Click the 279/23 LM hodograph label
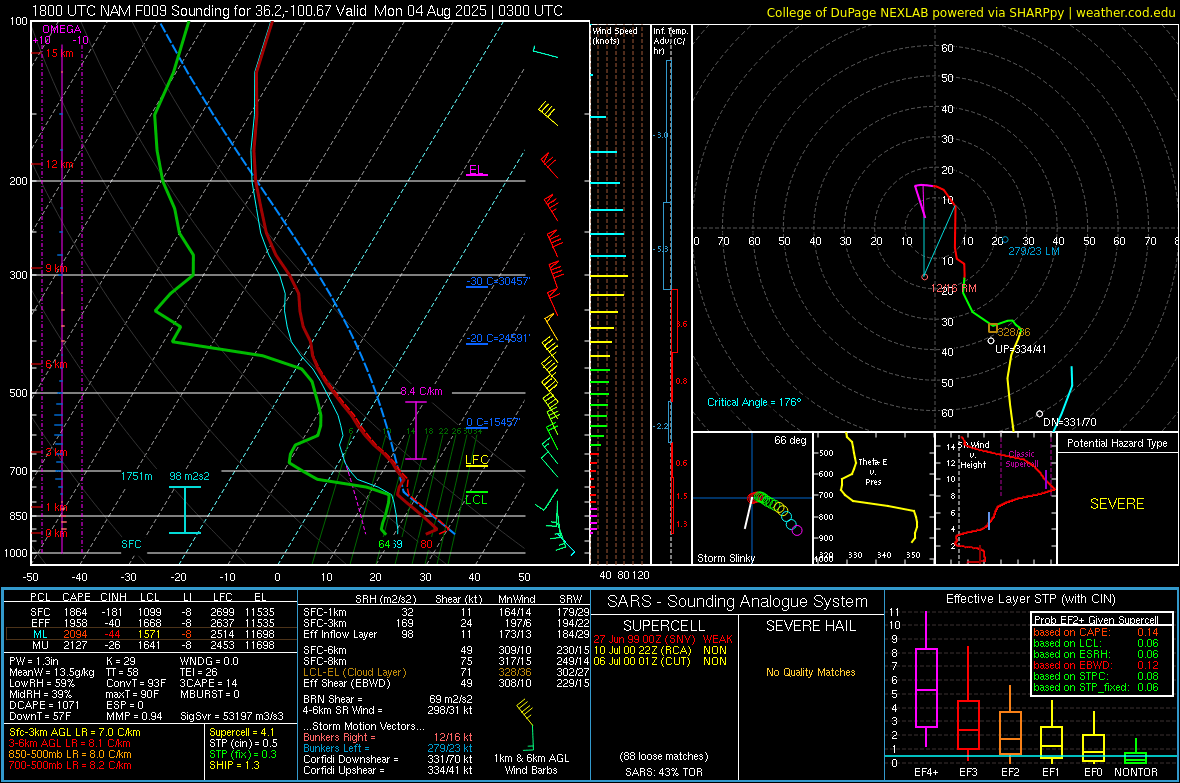1180x783 pixels. 1034,251
